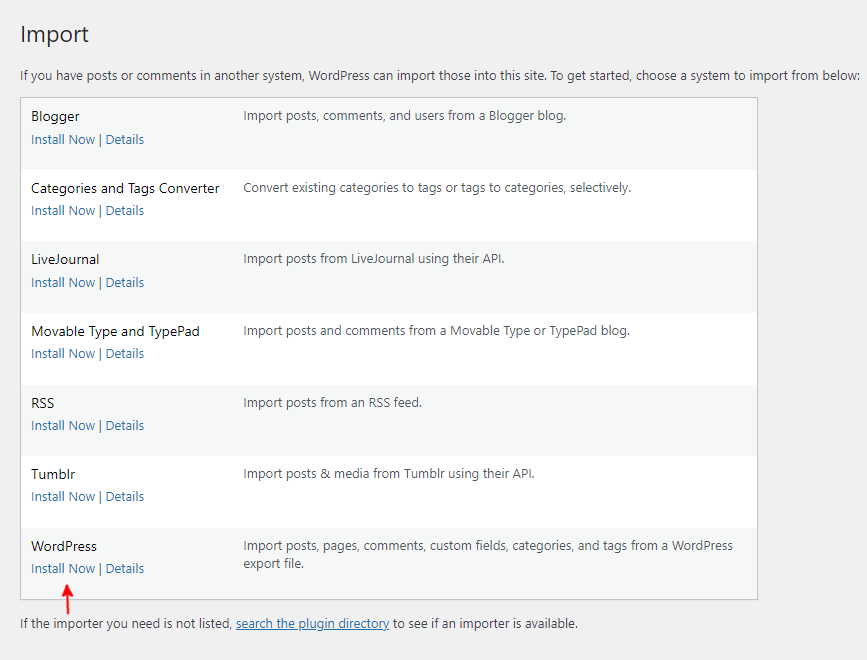
Task: Open Details for the LiveJournal importer
Action: coord(124,282)
